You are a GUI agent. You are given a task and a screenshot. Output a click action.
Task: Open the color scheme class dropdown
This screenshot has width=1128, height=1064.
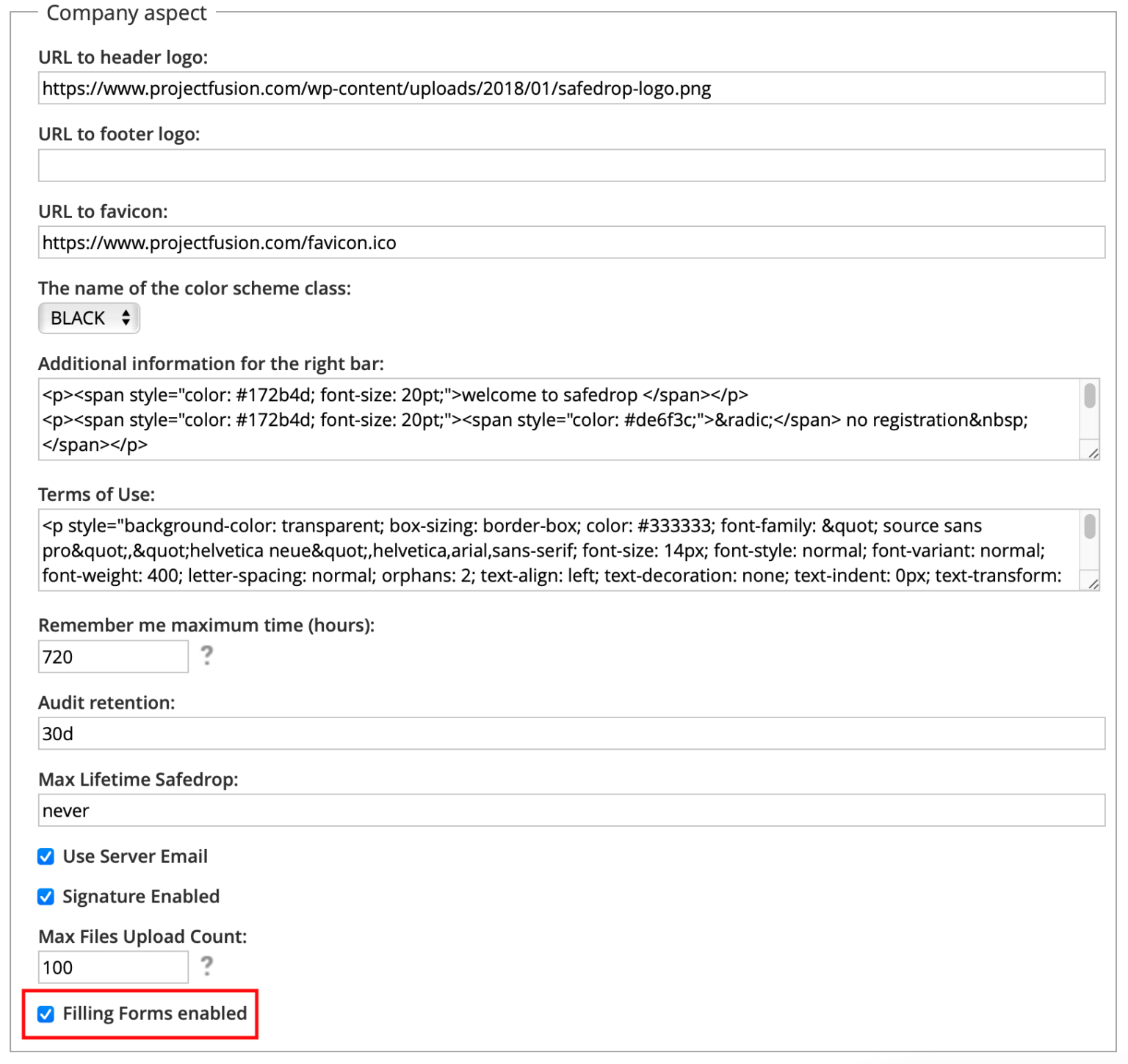coord(88,318)
